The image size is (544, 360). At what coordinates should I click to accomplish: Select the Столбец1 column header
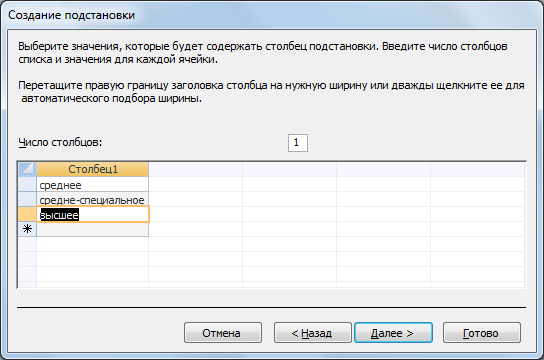pyautogui.click(x=93, y=169)
